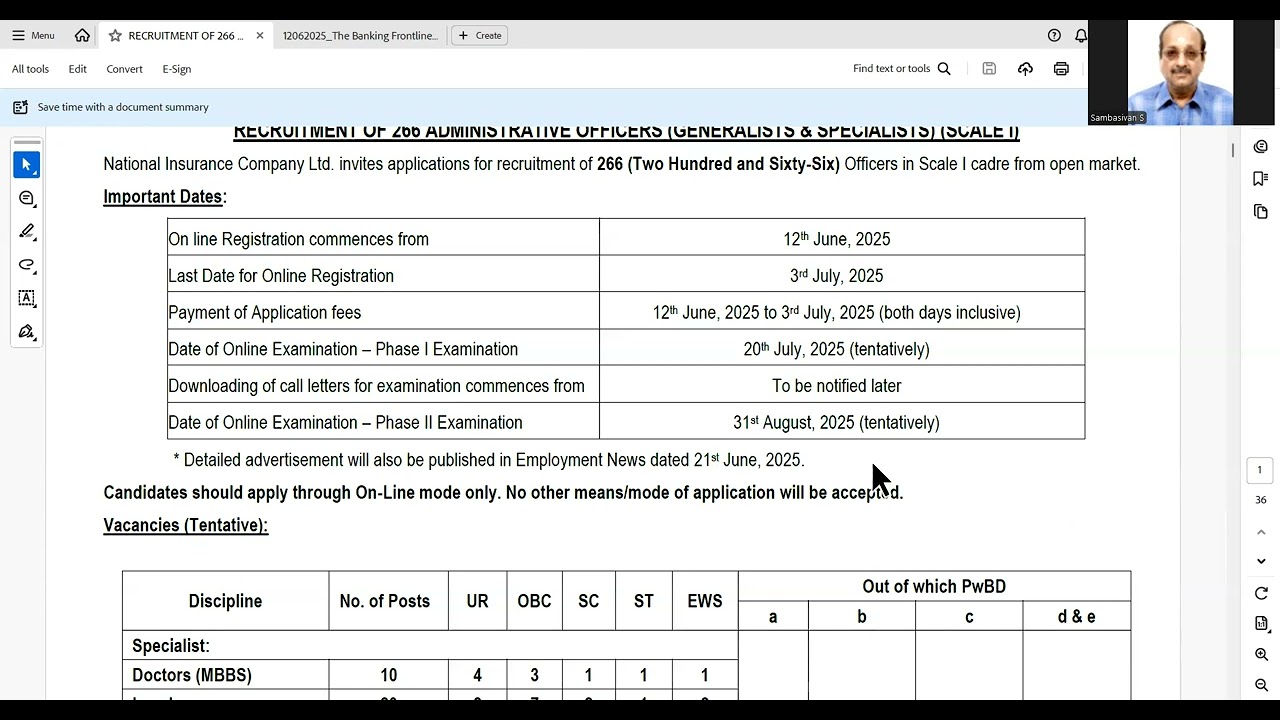Click the Important Dates heading
This screenshot has width=1280, height=720.
165,197
